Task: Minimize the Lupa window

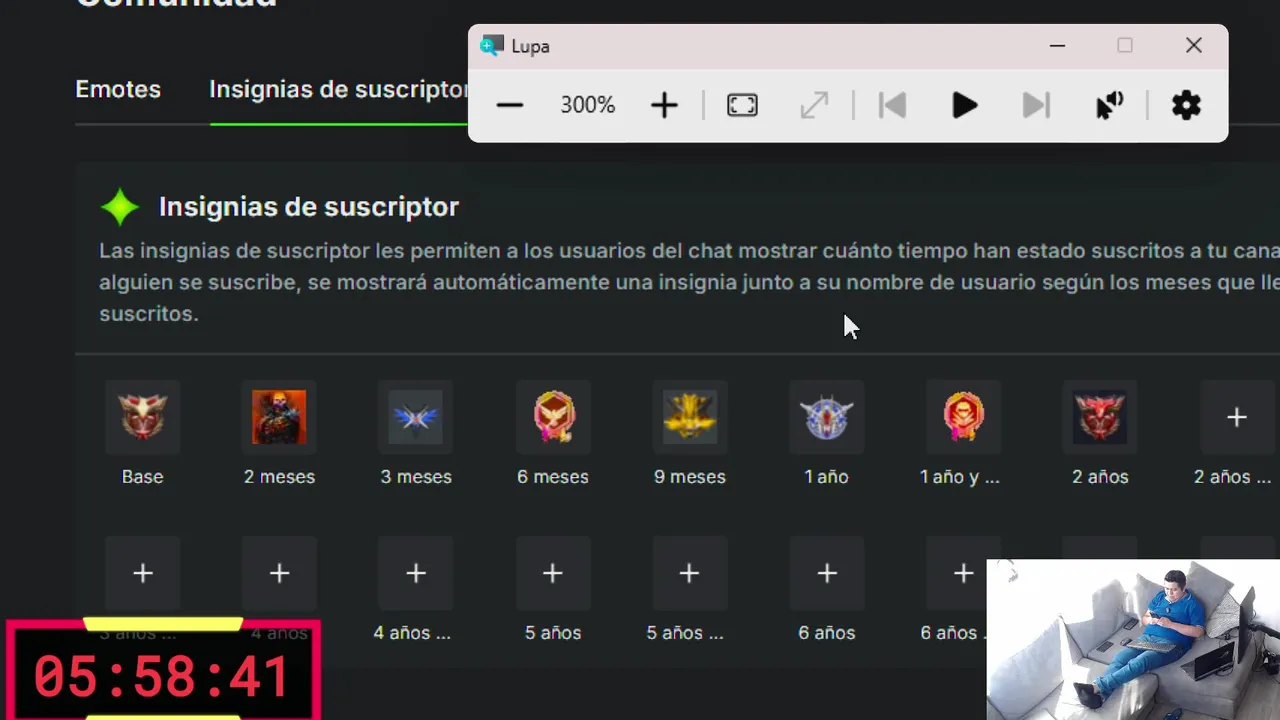Action: click(x=1057, y=46)
